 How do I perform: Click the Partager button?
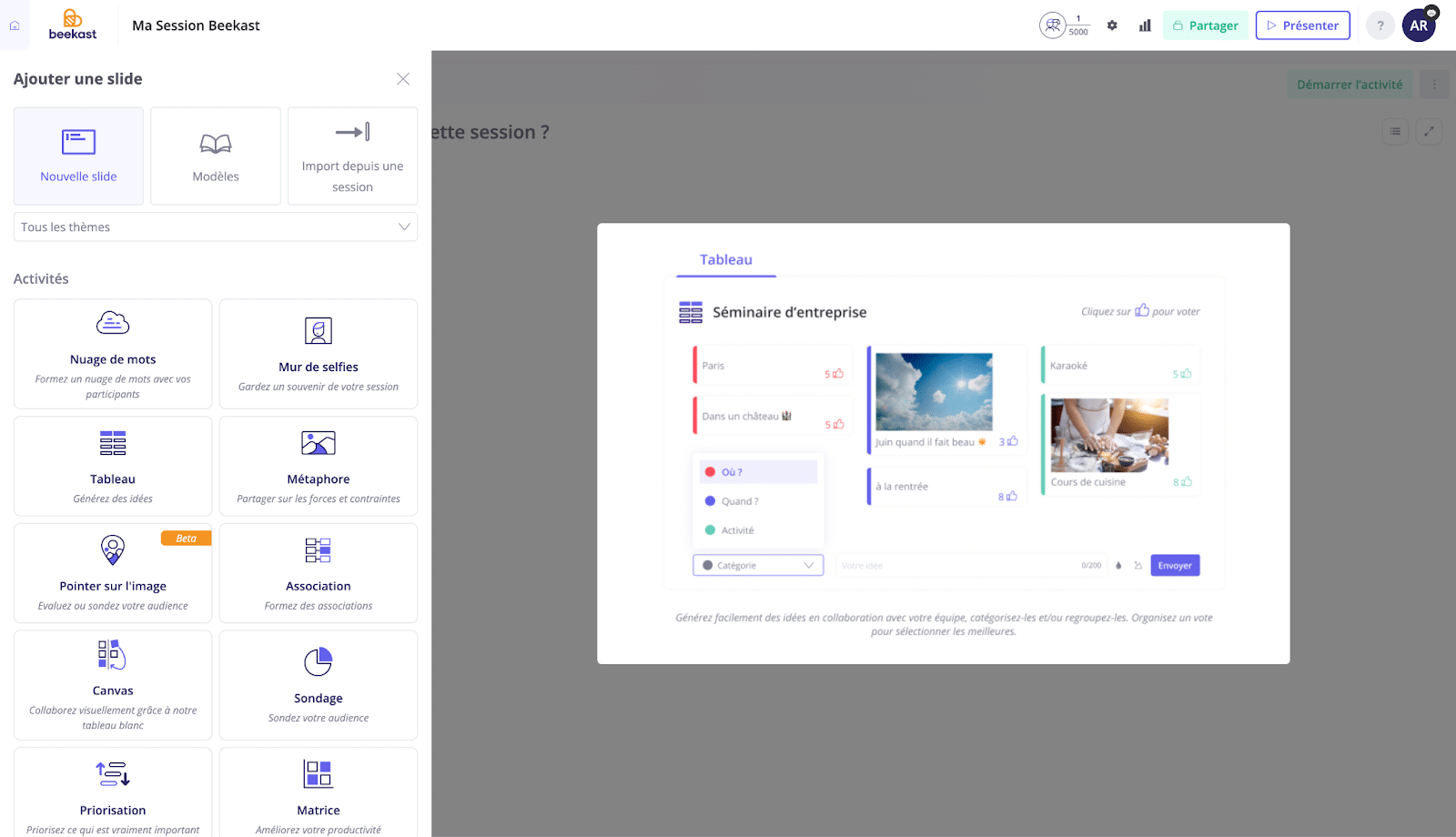click(1205, 25)
